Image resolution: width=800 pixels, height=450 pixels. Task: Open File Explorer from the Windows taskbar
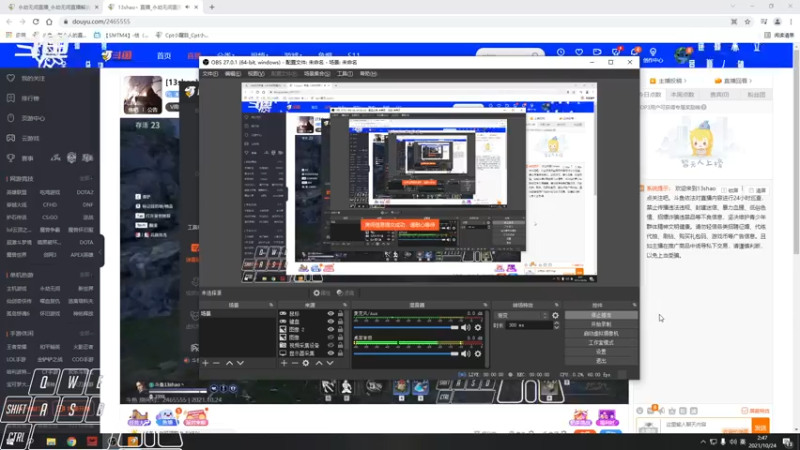(51, 441)
